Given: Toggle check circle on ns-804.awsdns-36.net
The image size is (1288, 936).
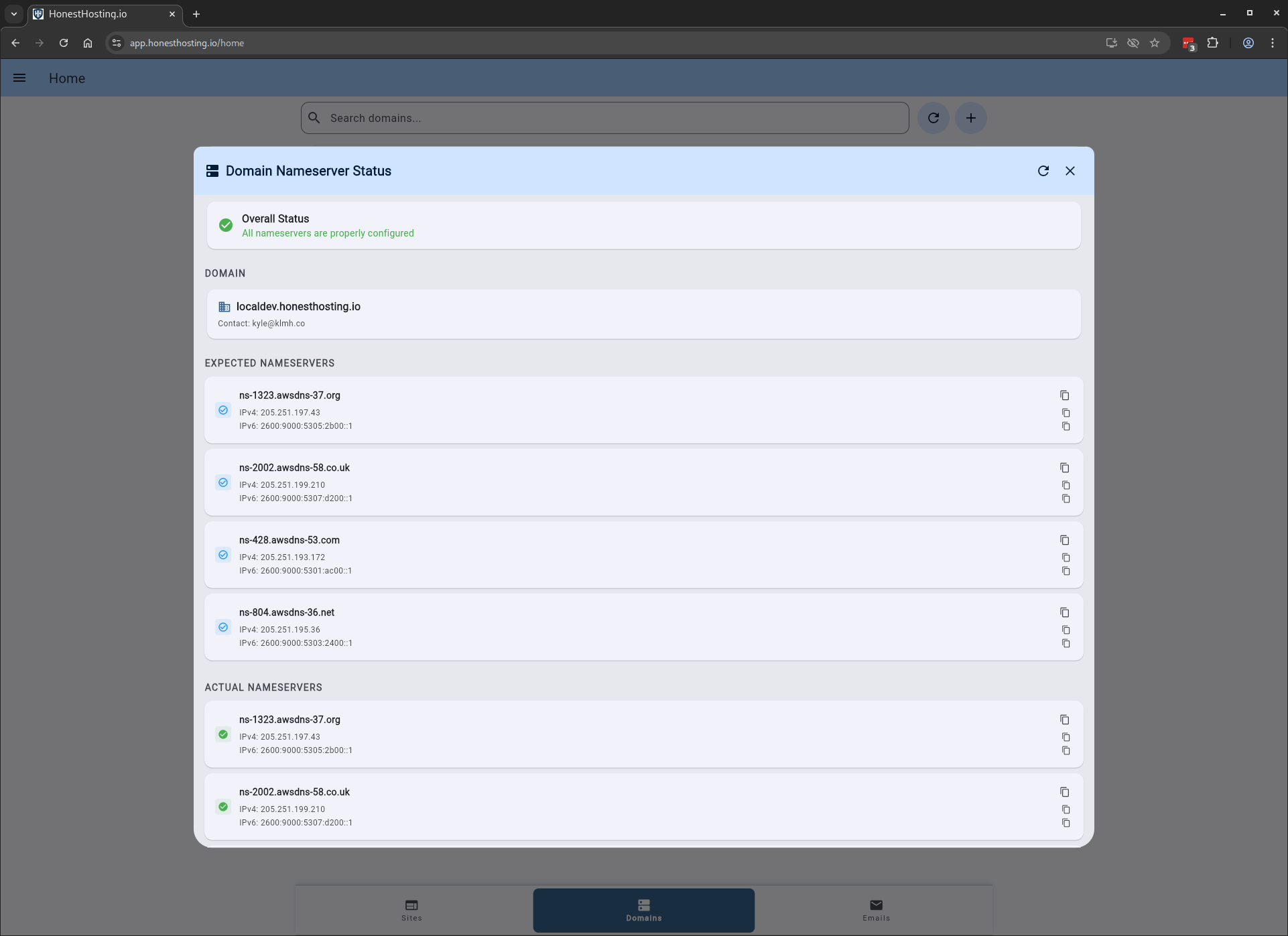Looking at the screenshot, I should (x=223, y=627).
